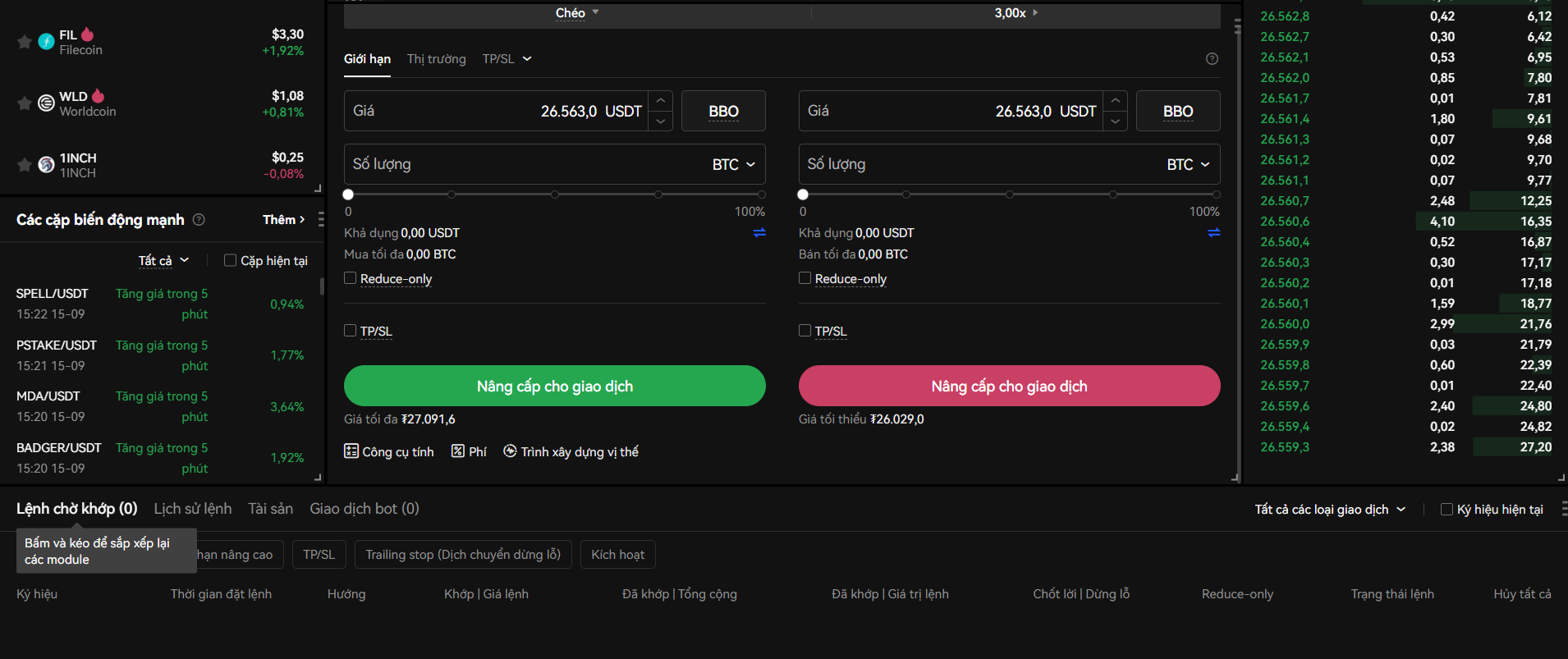Open the Công cụ tính calculator

coord(389,451)
